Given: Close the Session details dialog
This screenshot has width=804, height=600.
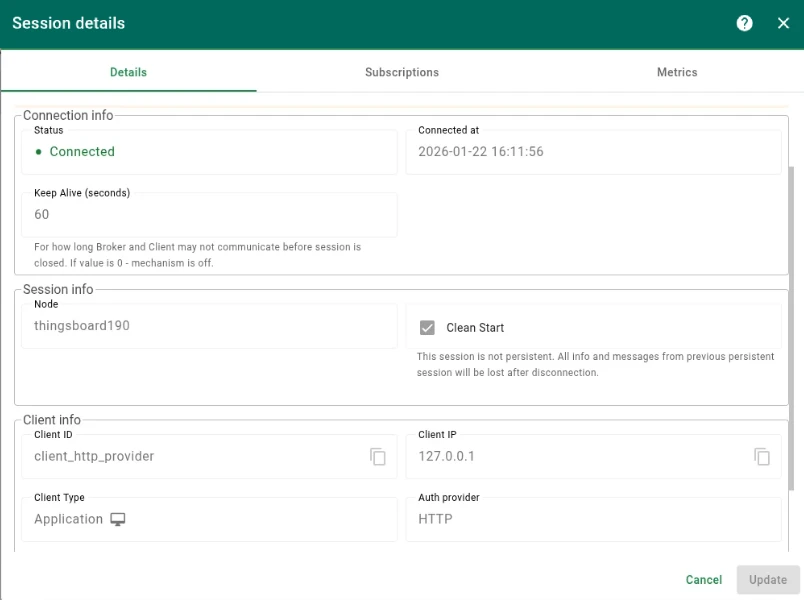Looking at the screenshot, I should click(783, 23).
